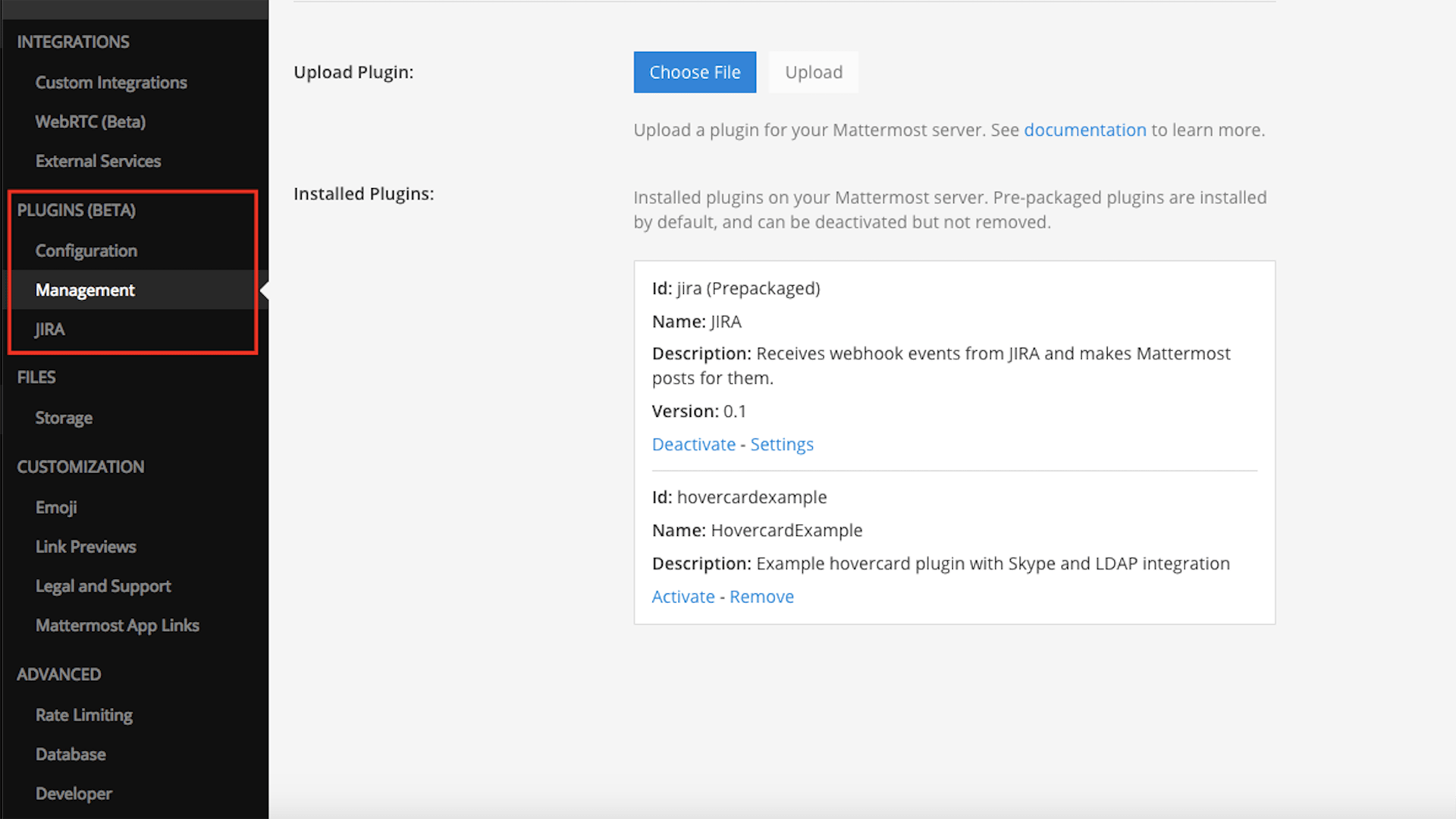Go to External Services page
This screenshot has width=1456, height=819.
98,162
